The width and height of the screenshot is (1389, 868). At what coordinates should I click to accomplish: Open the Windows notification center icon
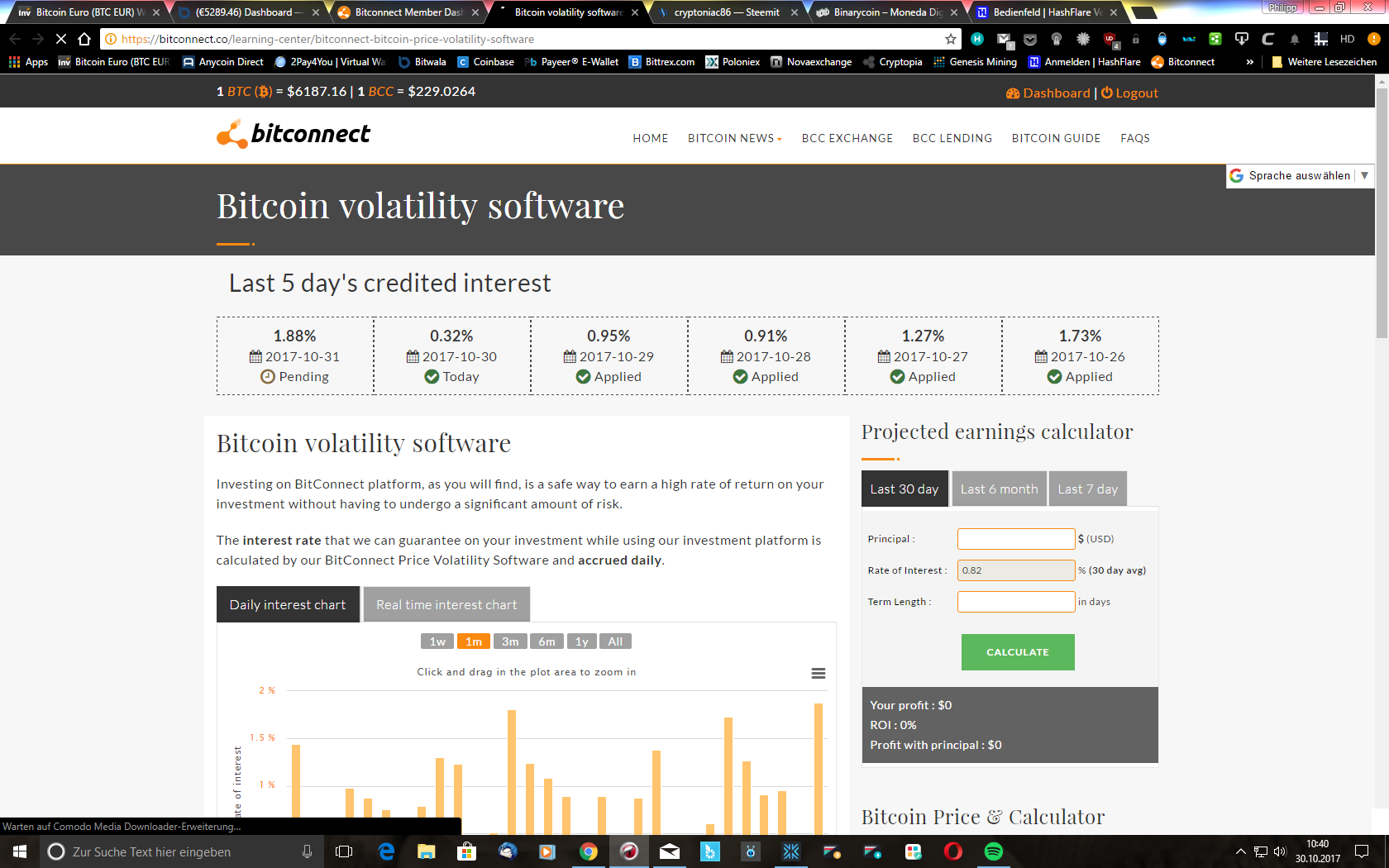tap(1362, 851)
